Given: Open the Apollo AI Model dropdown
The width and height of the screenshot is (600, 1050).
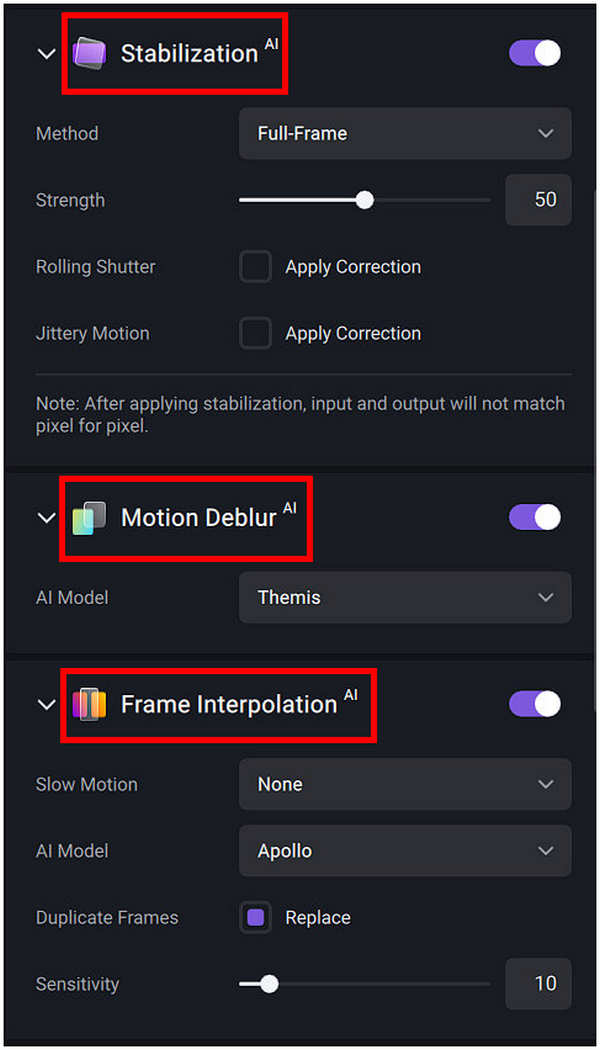Looking at the screenshot, I should point(404,851).
